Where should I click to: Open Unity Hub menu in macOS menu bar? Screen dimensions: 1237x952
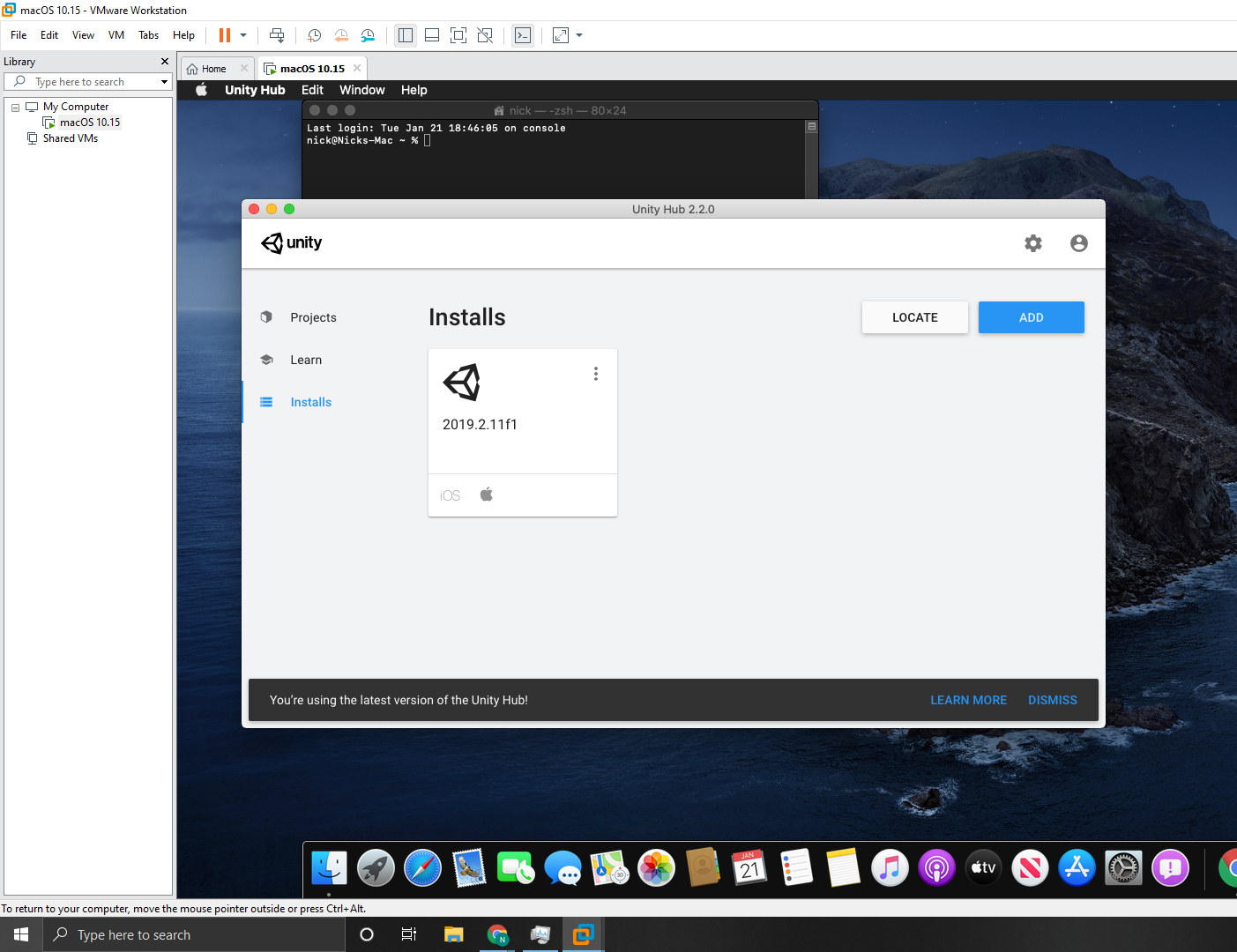(x=255, y=90)
